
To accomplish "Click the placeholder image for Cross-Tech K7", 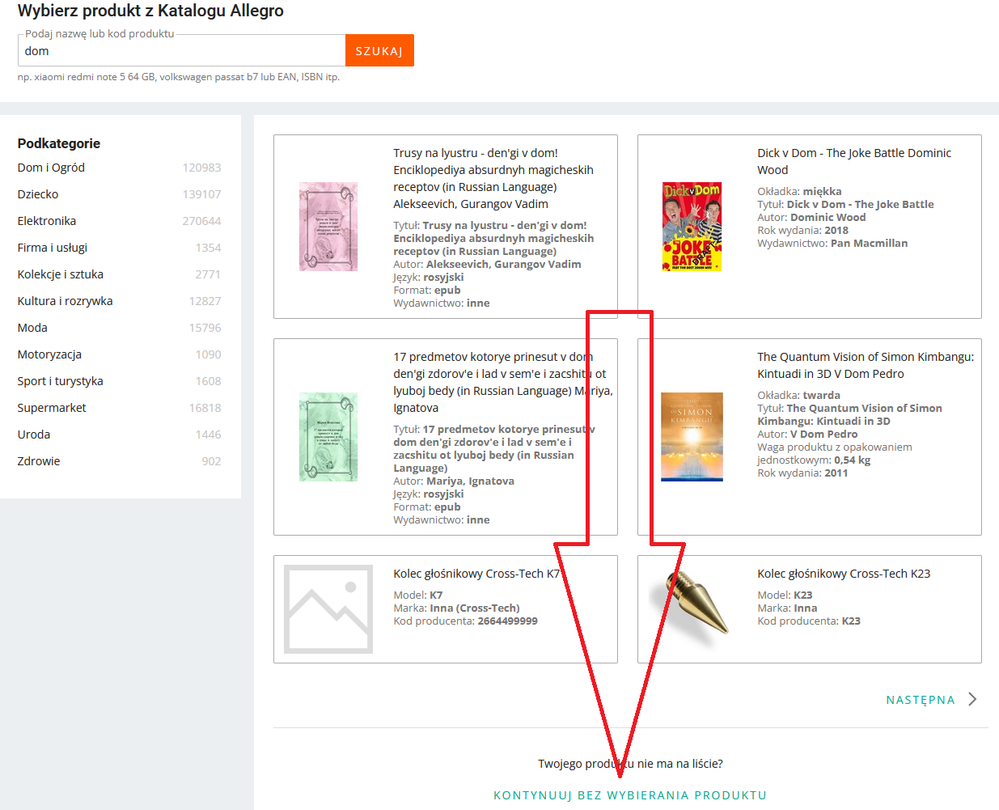I will click(328, 608).
